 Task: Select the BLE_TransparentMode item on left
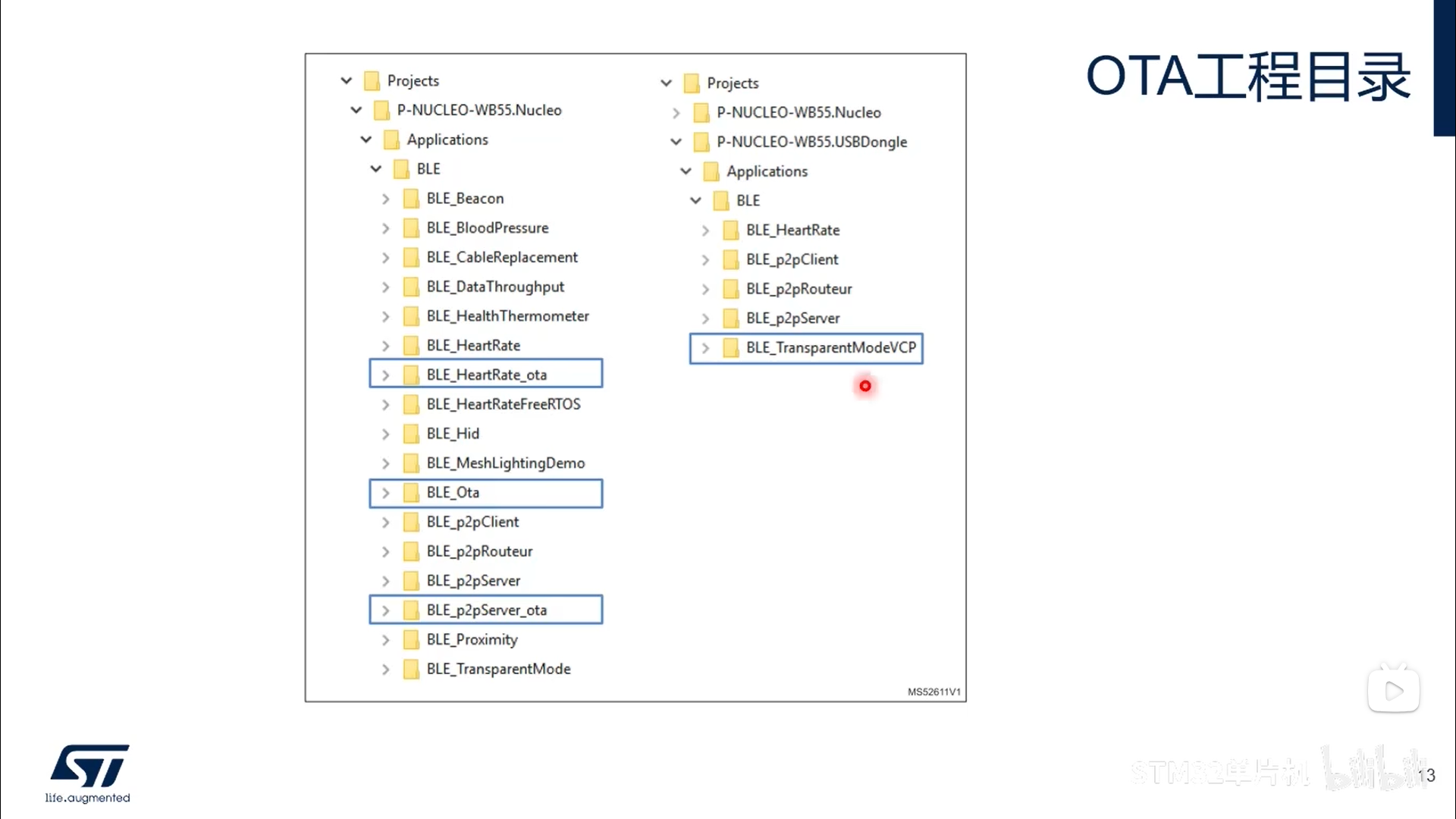tap(498, 669)
